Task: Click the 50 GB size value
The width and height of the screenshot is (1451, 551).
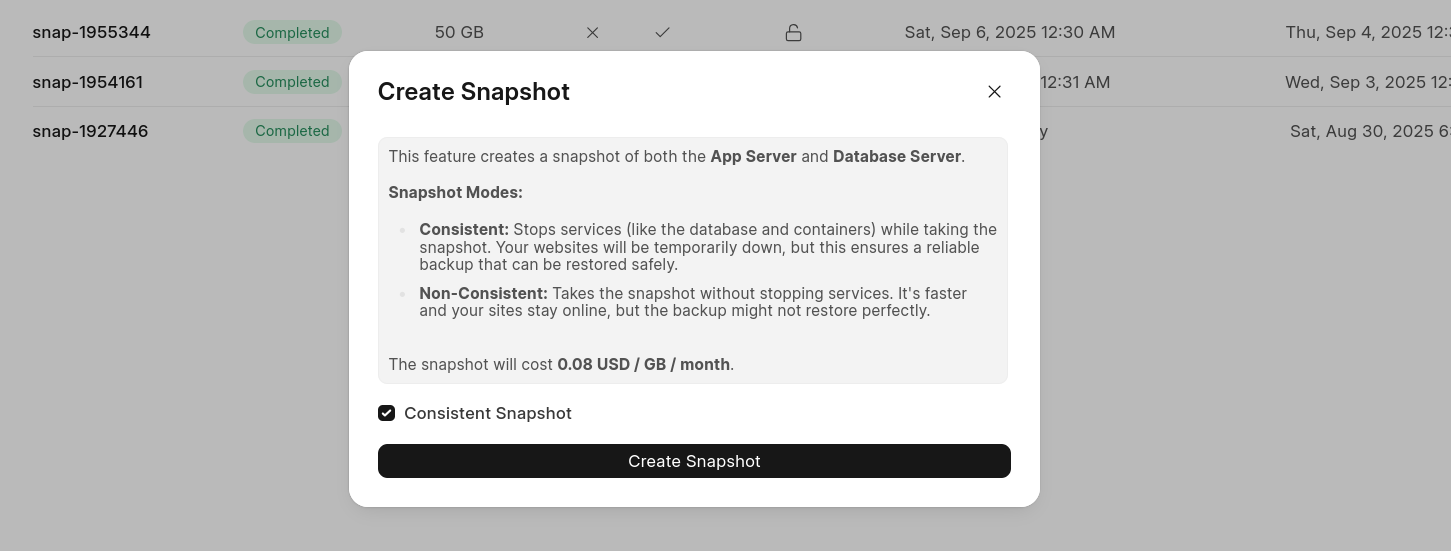Action: pos(459,32)
